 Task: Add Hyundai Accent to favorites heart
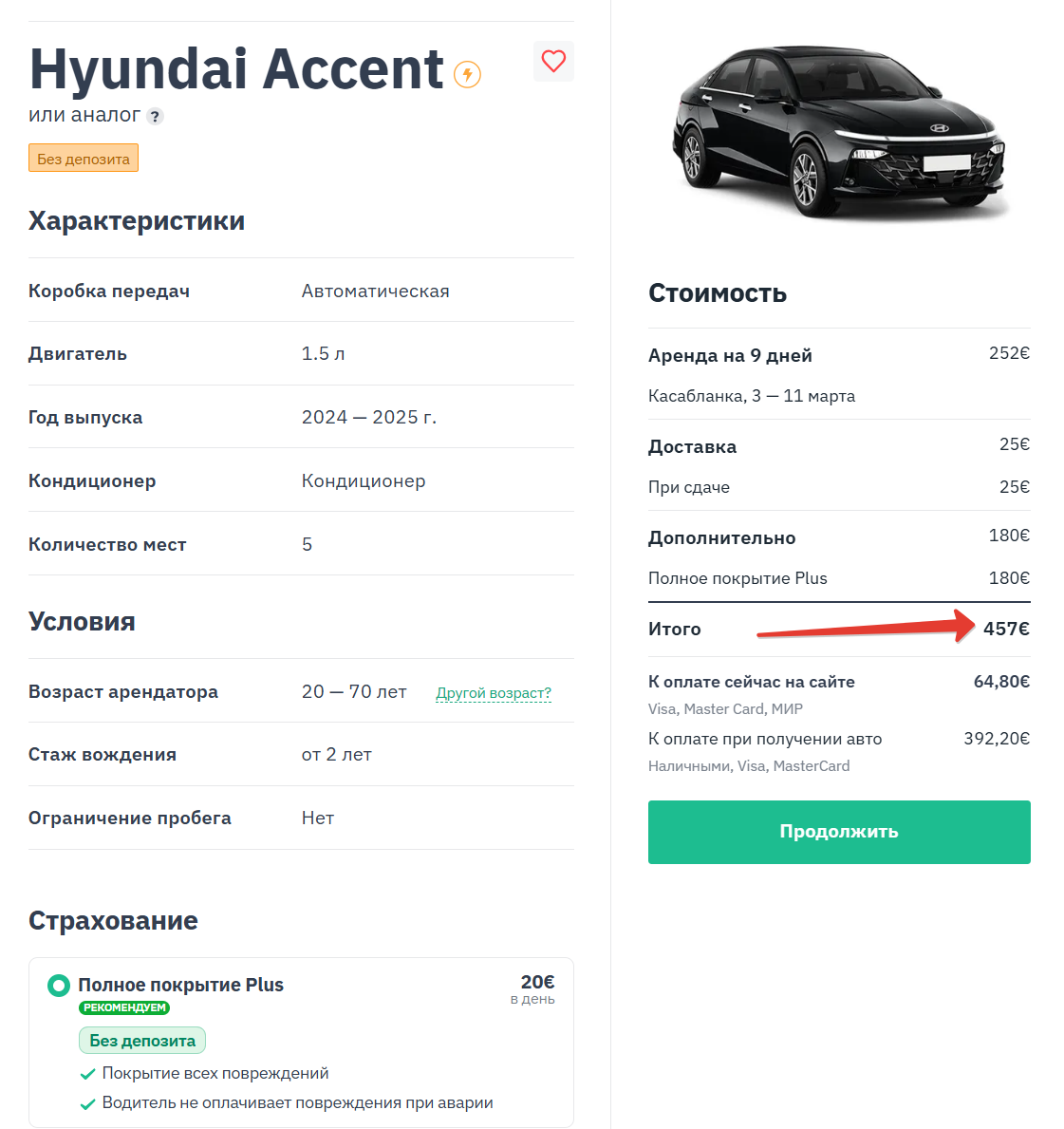(x=553, y=62)
